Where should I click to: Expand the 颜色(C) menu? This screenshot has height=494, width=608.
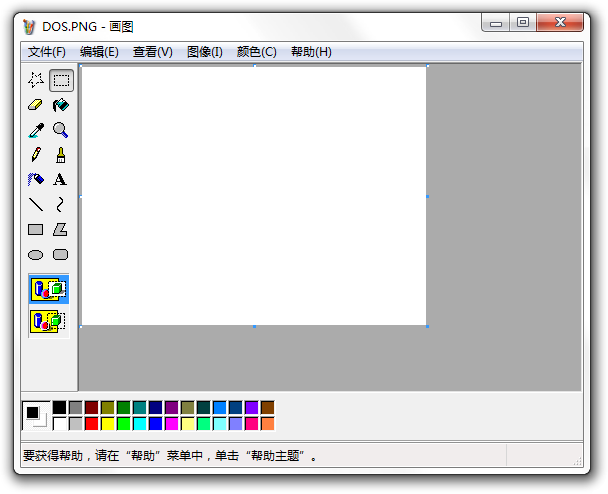tap(256, 52)
